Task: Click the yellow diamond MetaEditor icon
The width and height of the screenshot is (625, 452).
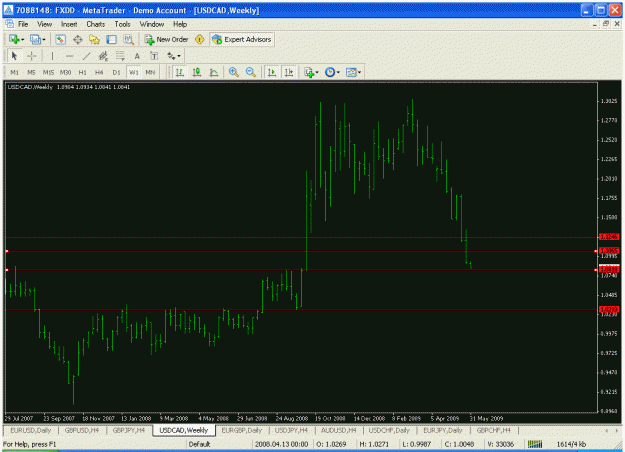Action: tap(199, 39)
